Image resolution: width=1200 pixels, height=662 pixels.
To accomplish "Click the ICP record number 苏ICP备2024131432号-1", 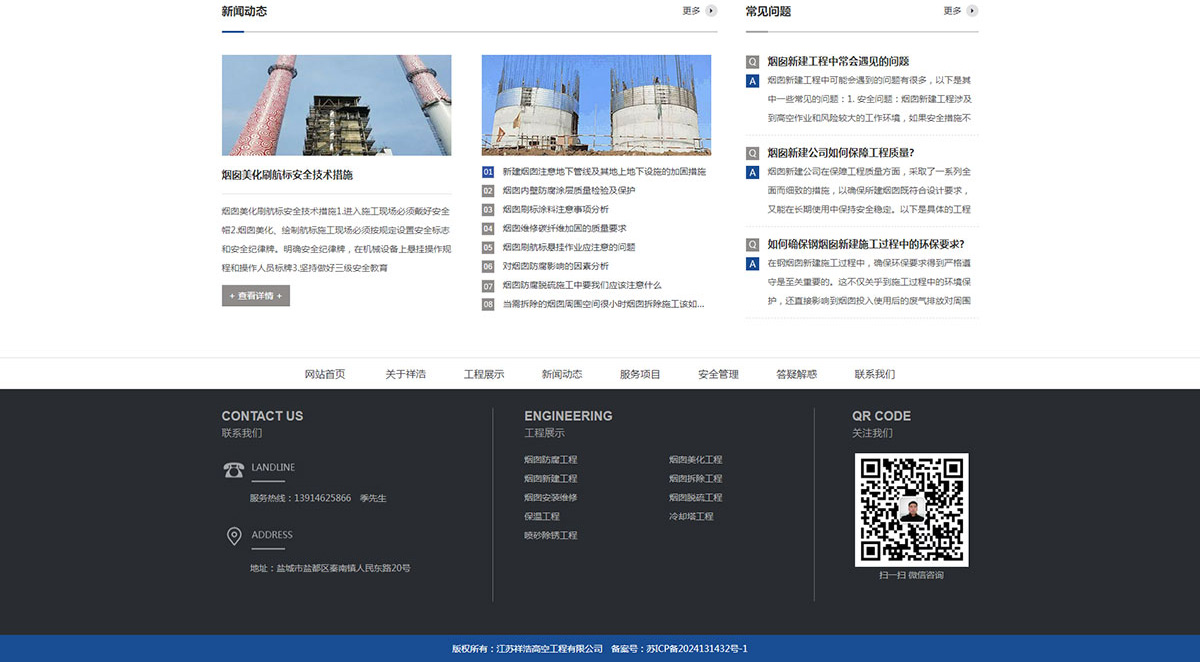I will click(696, 649).
